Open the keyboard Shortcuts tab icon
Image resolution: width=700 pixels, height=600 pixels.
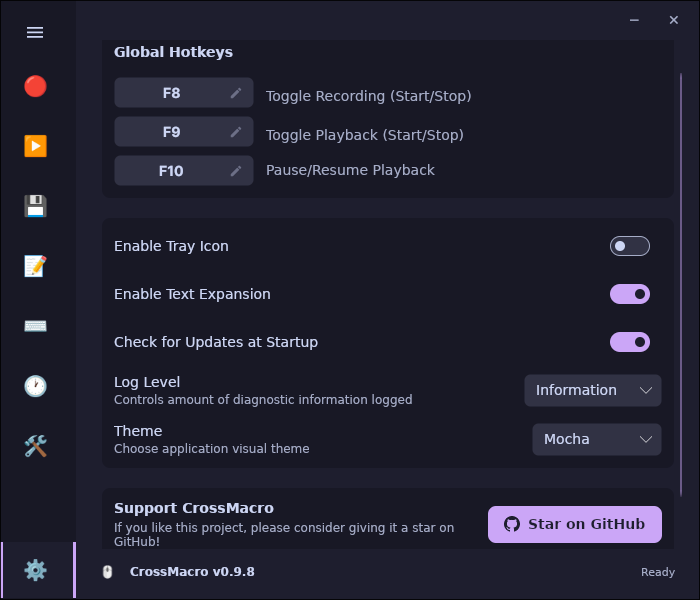click(35, 326)
